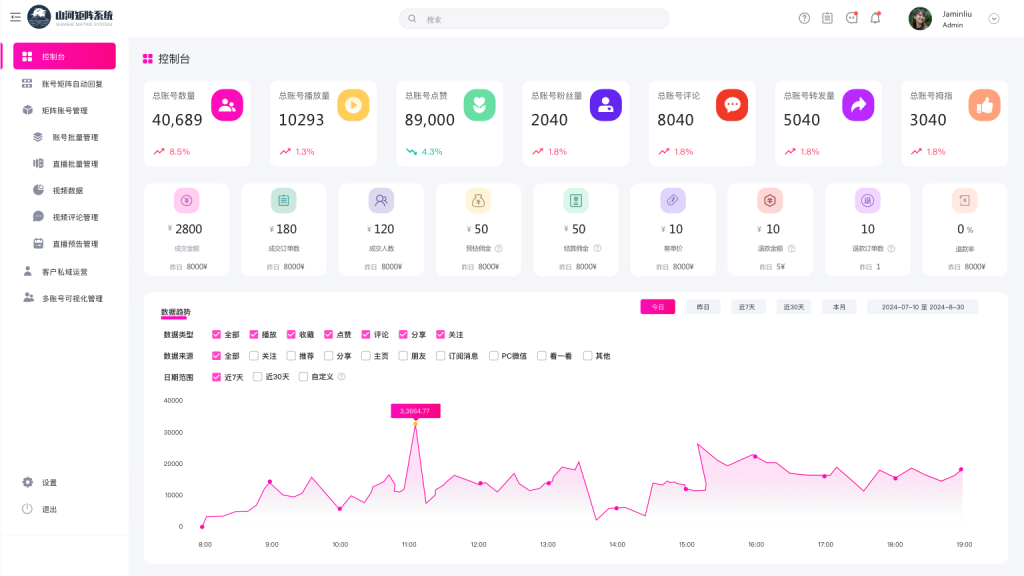Check 近30天 in the 日期范围 row

(x=257, y=377)
